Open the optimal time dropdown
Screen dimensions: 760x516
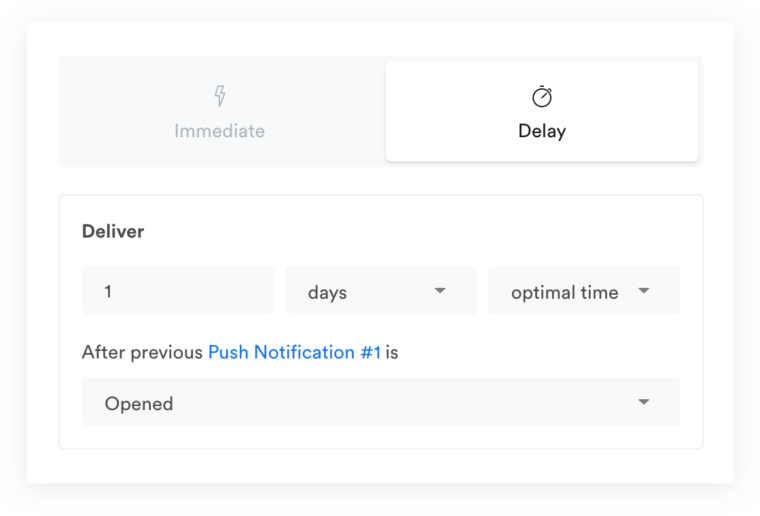pyautogui.click(x=584, y=291)
